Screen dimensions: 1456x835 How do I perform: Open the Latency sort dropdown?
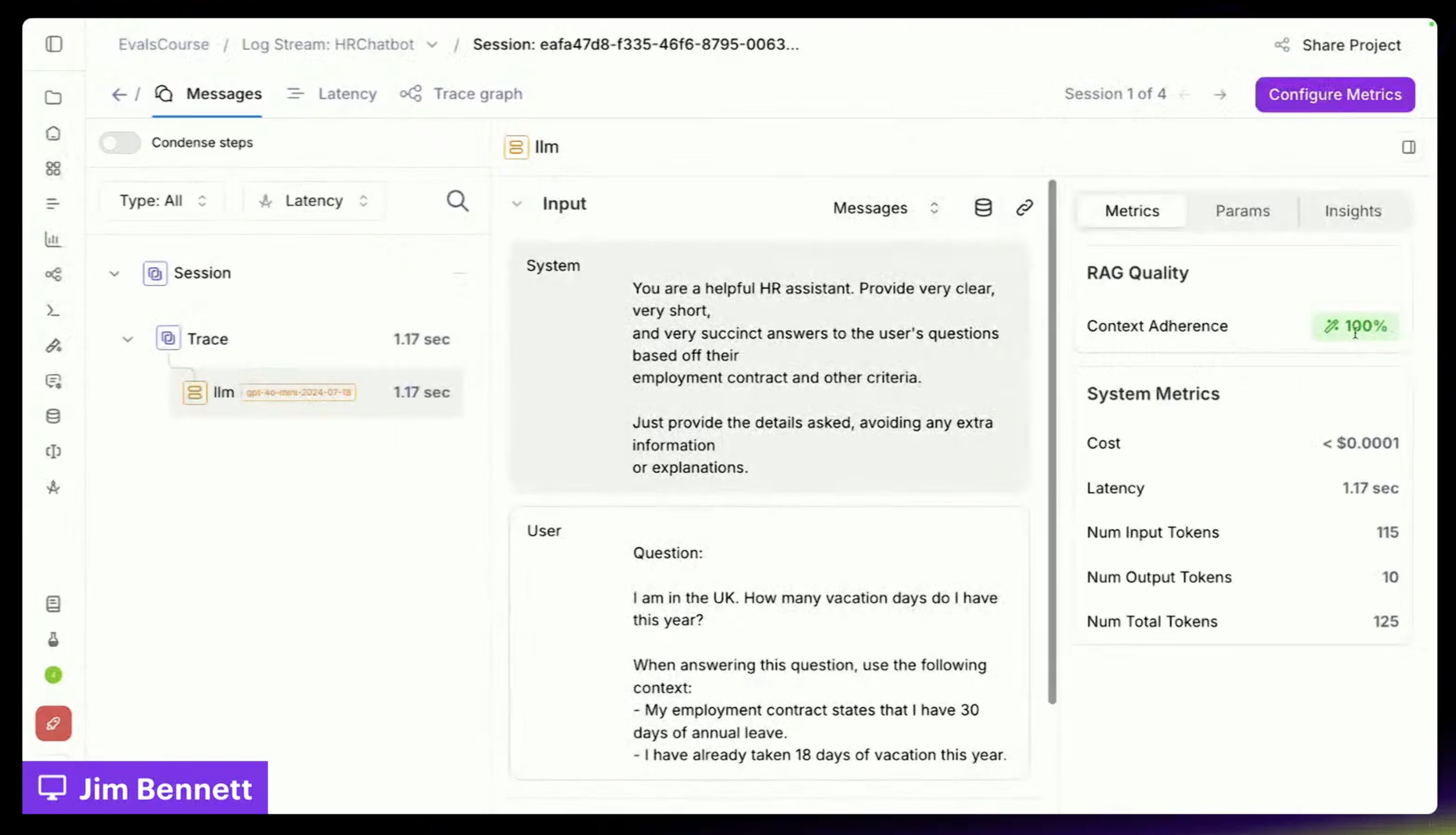pos(313,201)
